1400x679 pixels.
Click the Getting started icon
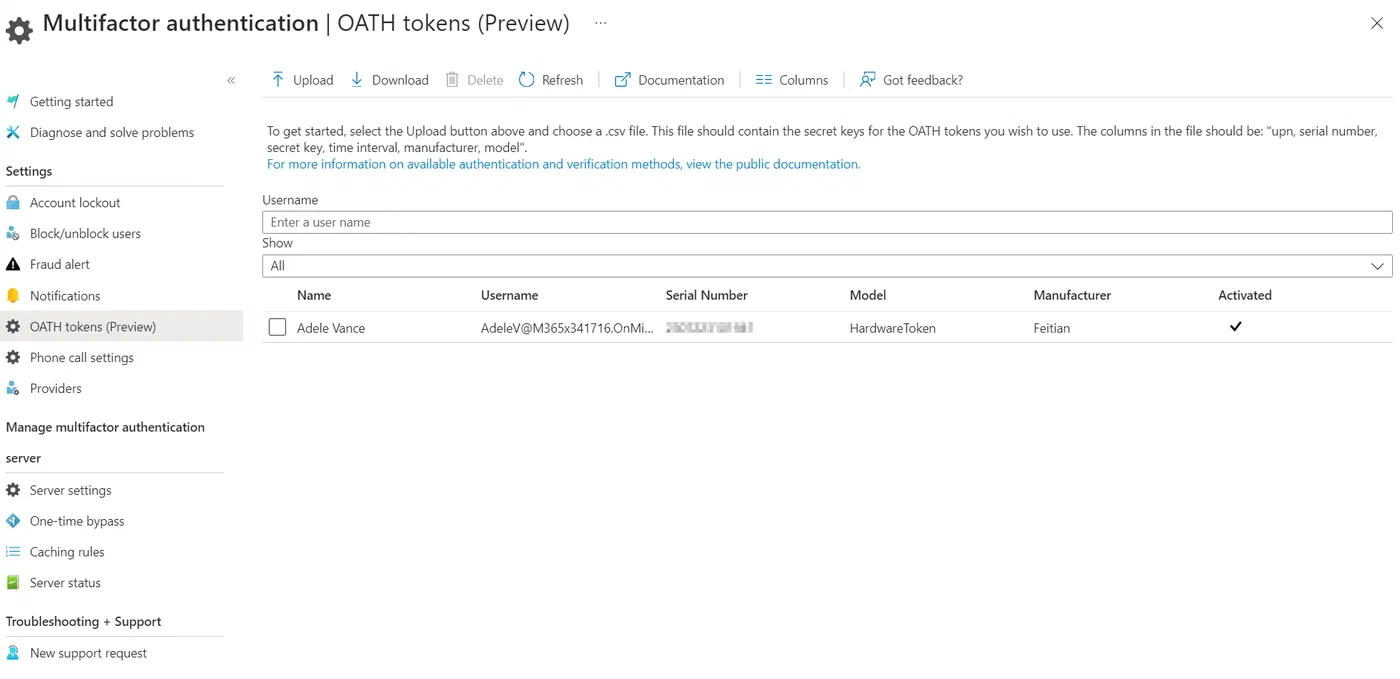point(13,101)
